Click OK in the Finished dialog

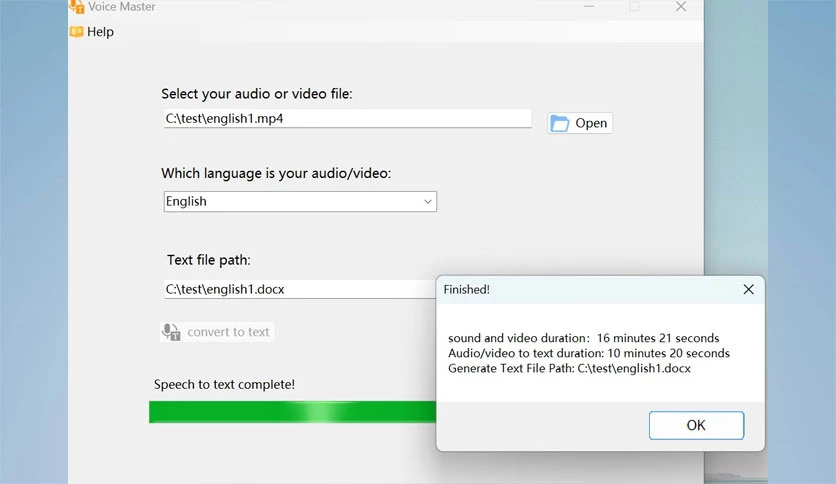pos(696,425)
